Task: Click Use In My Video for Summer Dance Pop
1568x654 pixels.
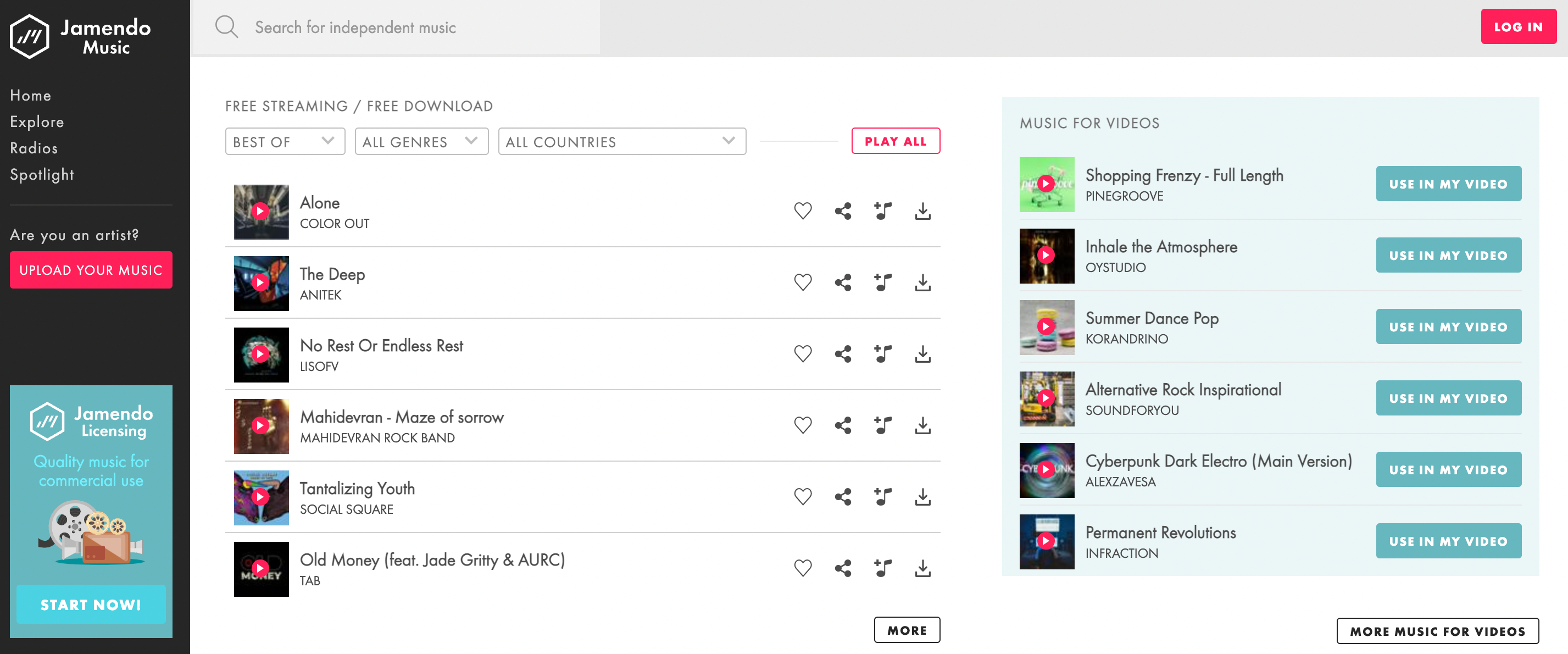Action: pyautogui.click(x=1448, y=327)
